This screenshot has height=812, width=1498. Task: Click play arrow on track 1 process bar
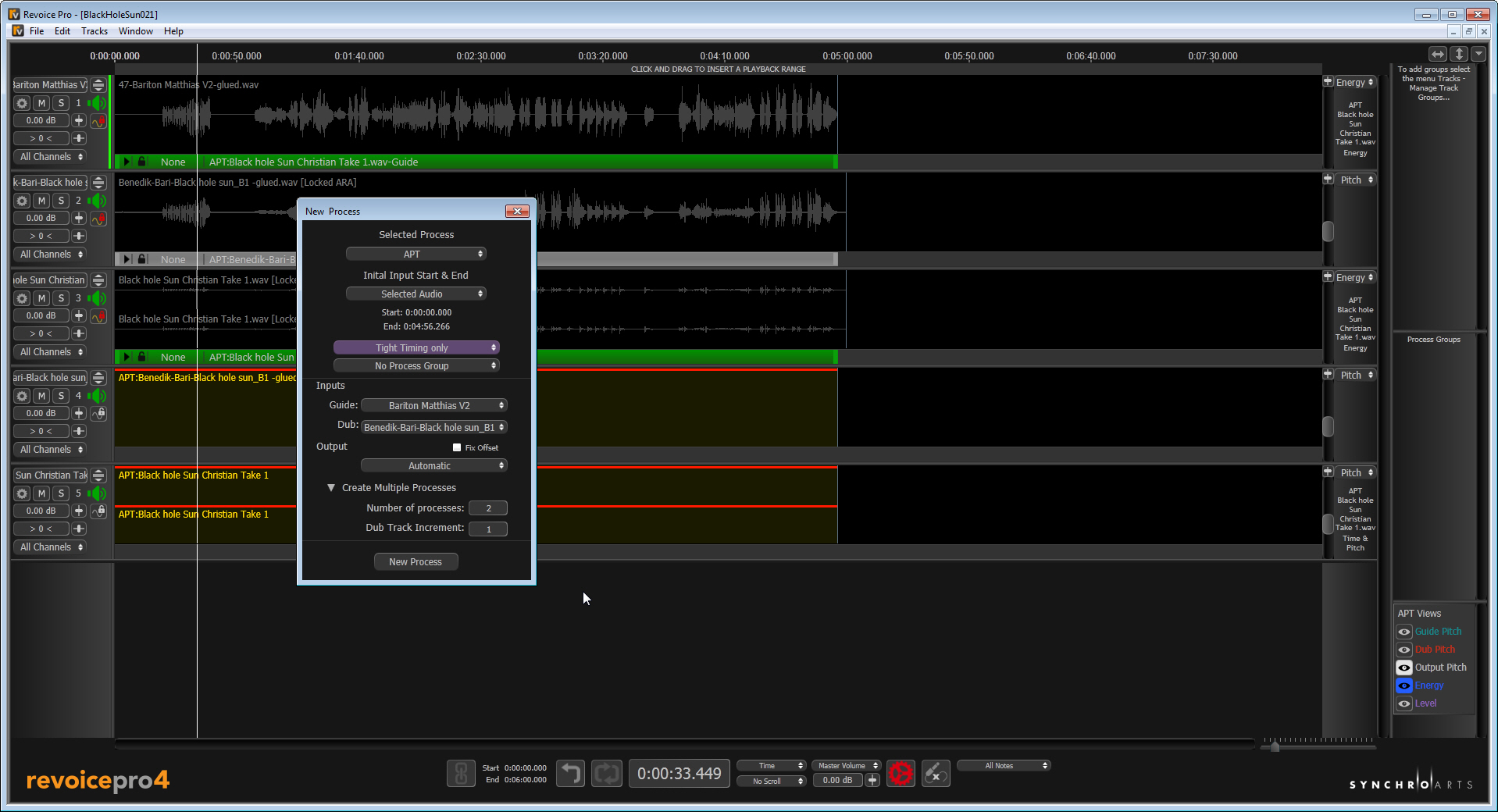pos(127,162)
